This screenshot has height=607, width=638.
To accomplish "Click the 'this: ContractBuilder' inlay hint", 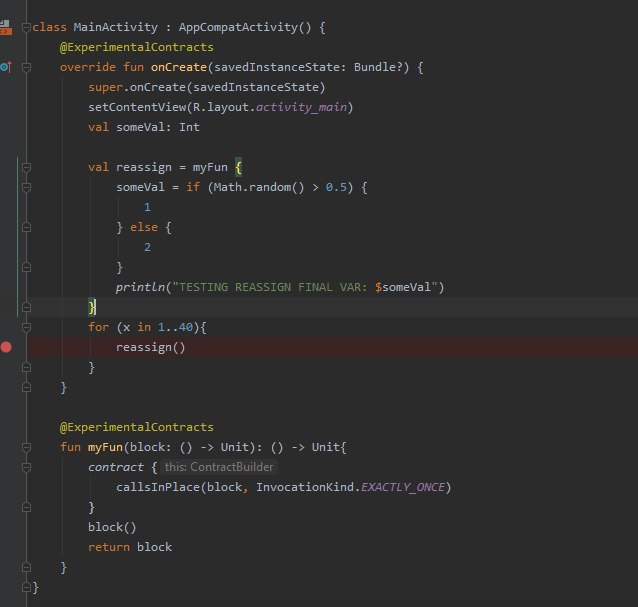I will pos(219,467).
